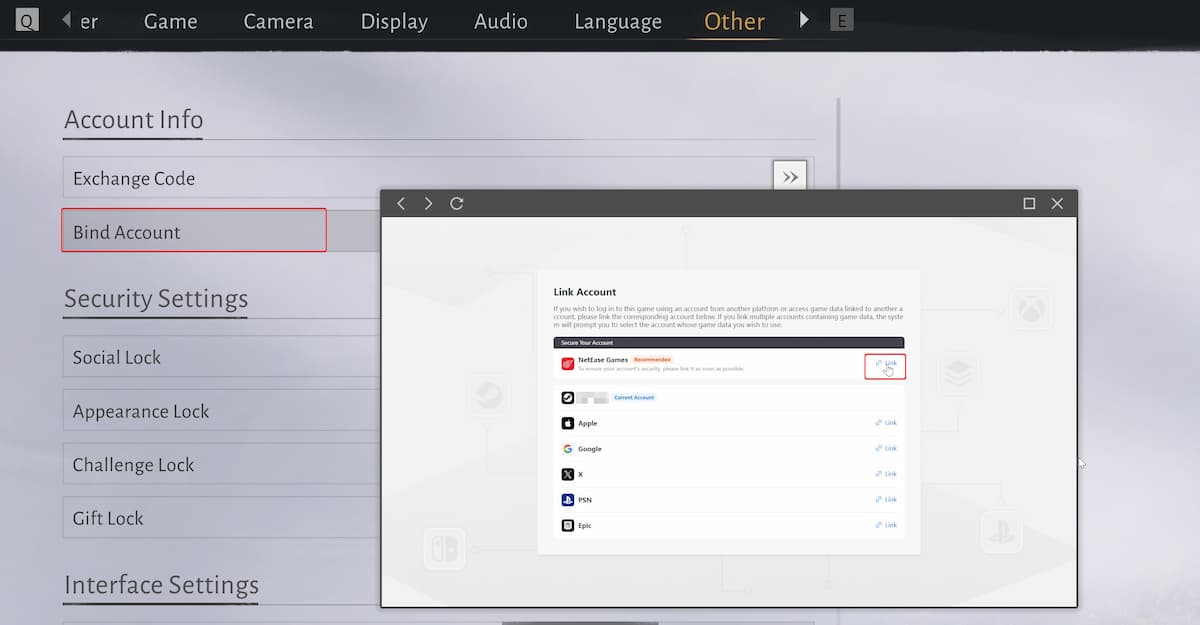1200x625 pixels.
Task: Open the Audio settings tab
Action: pos(501,21)
